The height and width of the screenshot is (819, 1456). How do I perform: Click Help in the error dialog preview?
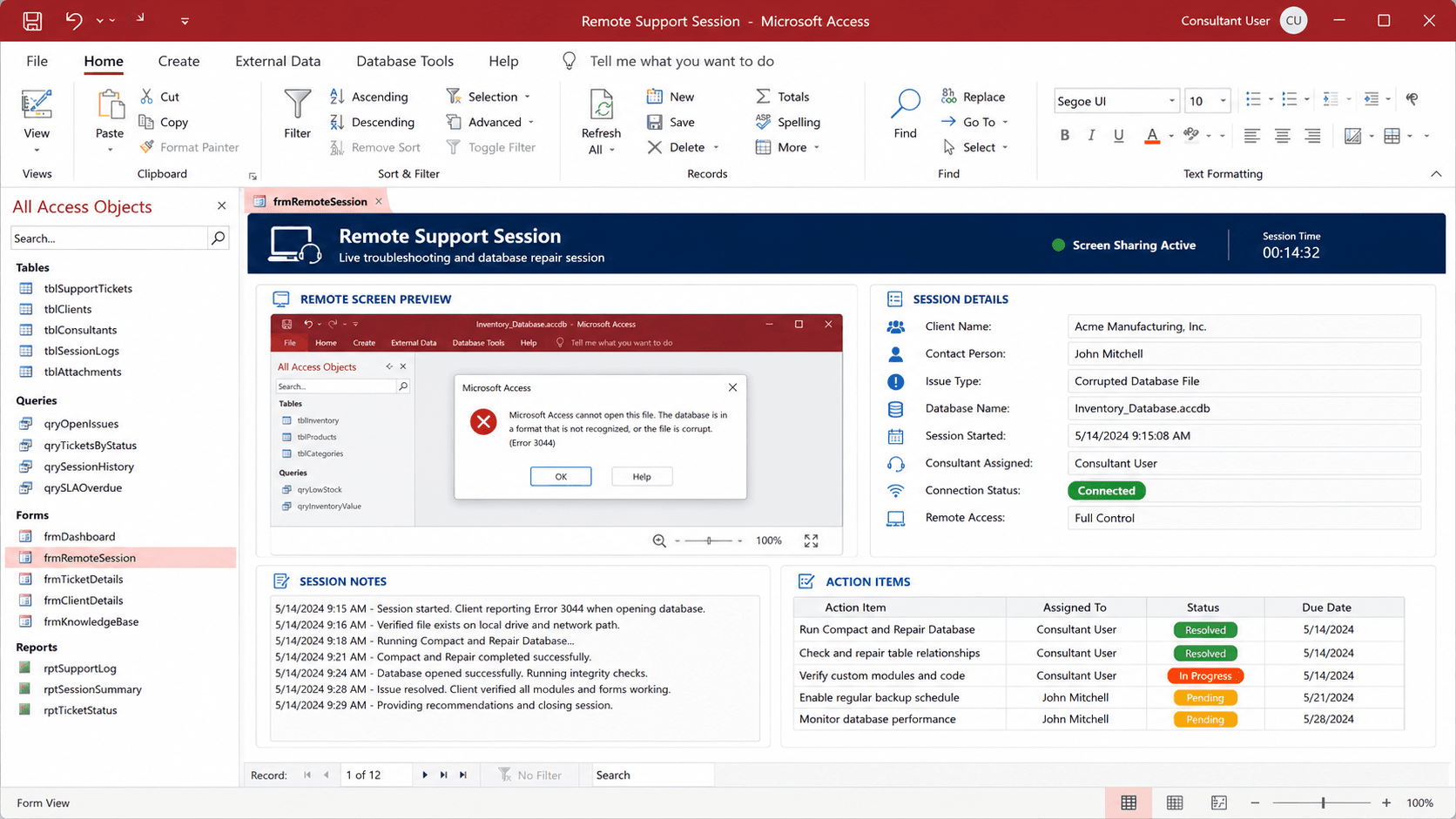coord(642,476)
